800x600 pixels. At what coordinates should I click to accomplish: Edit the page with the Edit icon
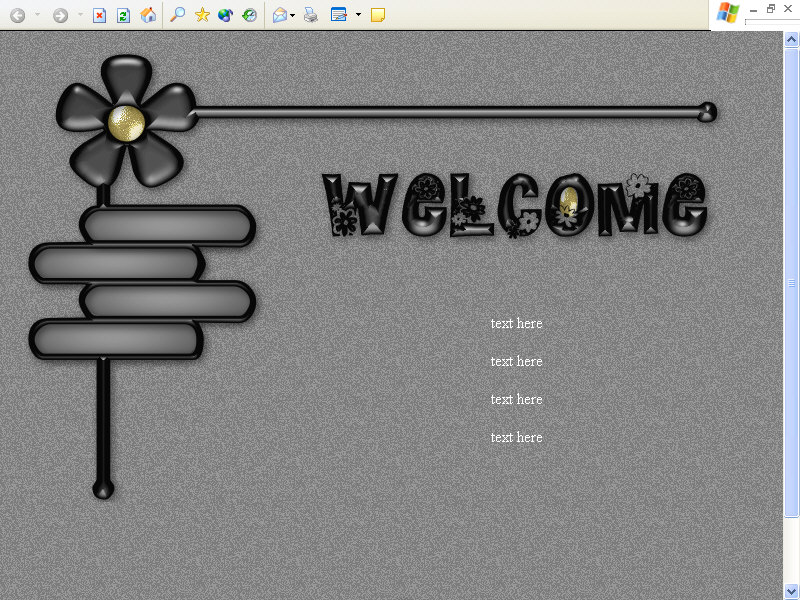(x=339, y=14)
